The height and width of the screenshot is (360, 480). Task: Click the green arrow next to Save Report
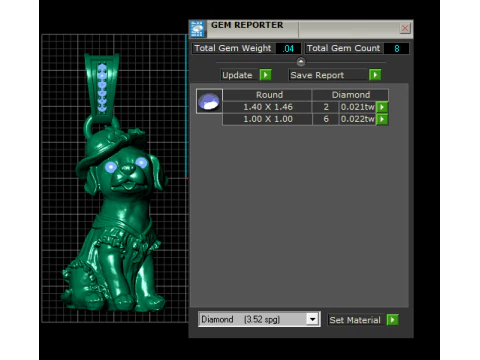coord(375,75)
